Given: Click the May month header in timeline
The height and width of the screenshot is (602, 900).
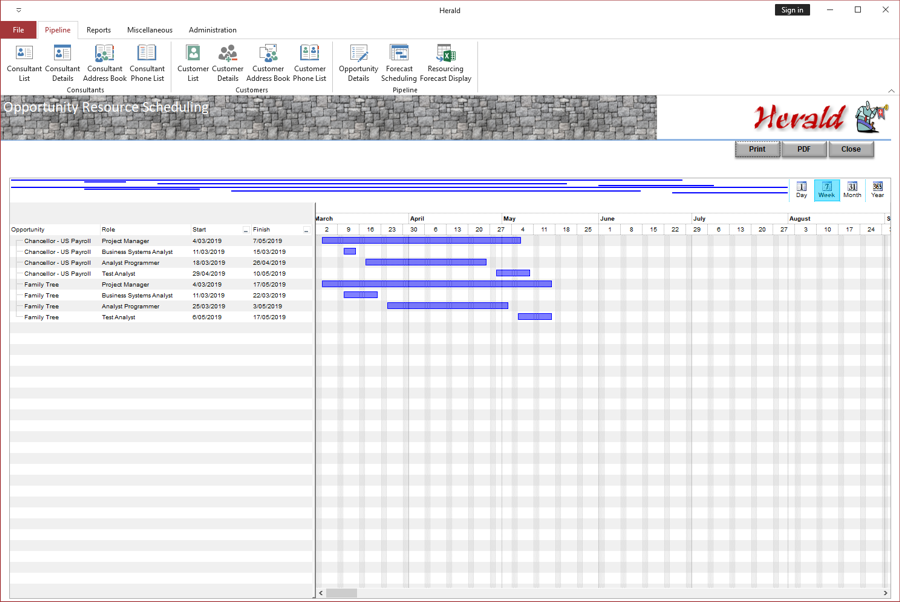Looking at the screenshot, I should click(550, 219).
